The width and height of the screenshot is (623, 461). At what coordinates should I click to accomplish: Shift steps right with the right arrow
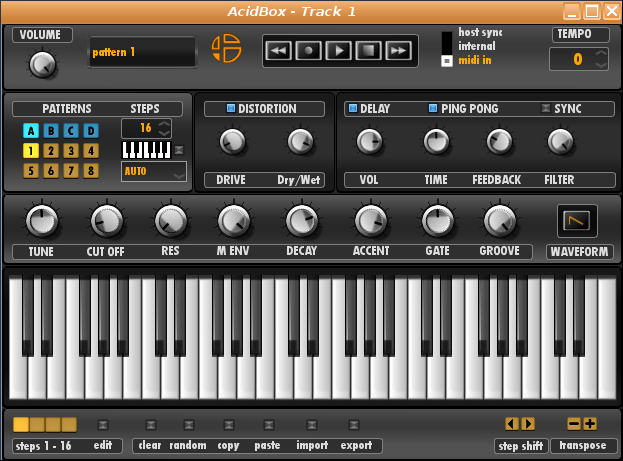pos(528,424)
